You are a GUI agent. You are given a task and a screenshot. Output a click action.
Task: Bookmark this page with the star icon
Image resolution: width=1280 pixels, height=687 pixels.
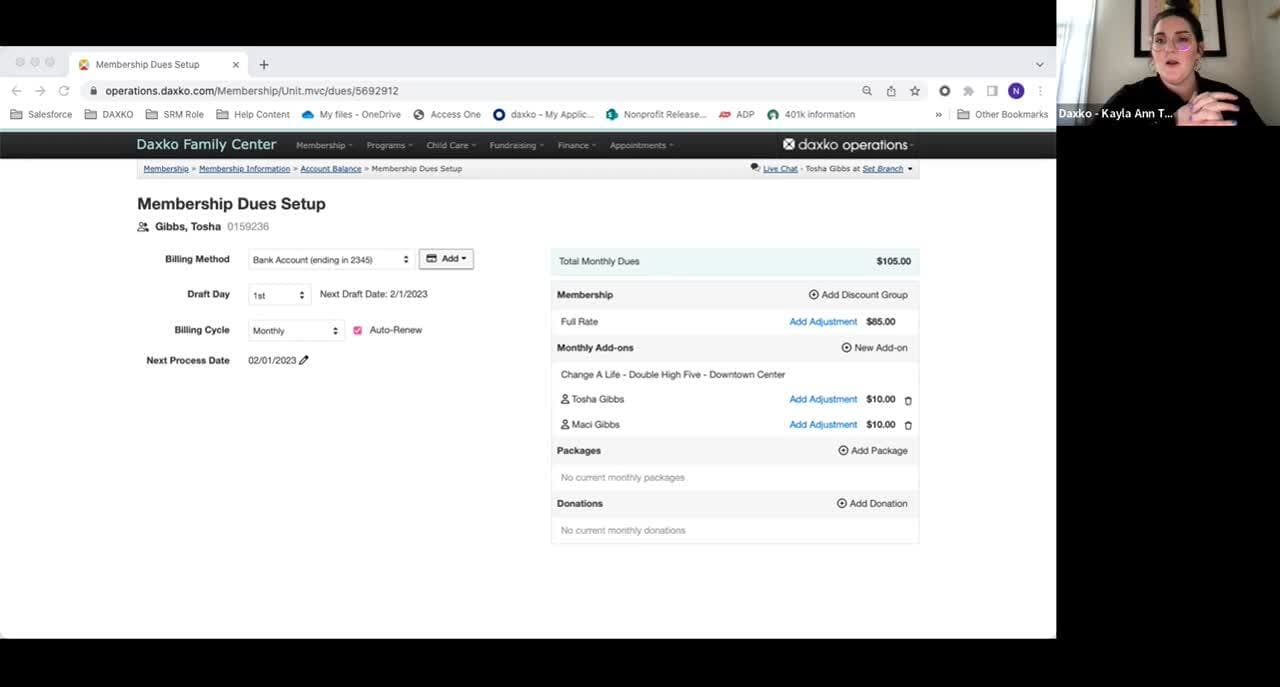(x=915, y=91)
